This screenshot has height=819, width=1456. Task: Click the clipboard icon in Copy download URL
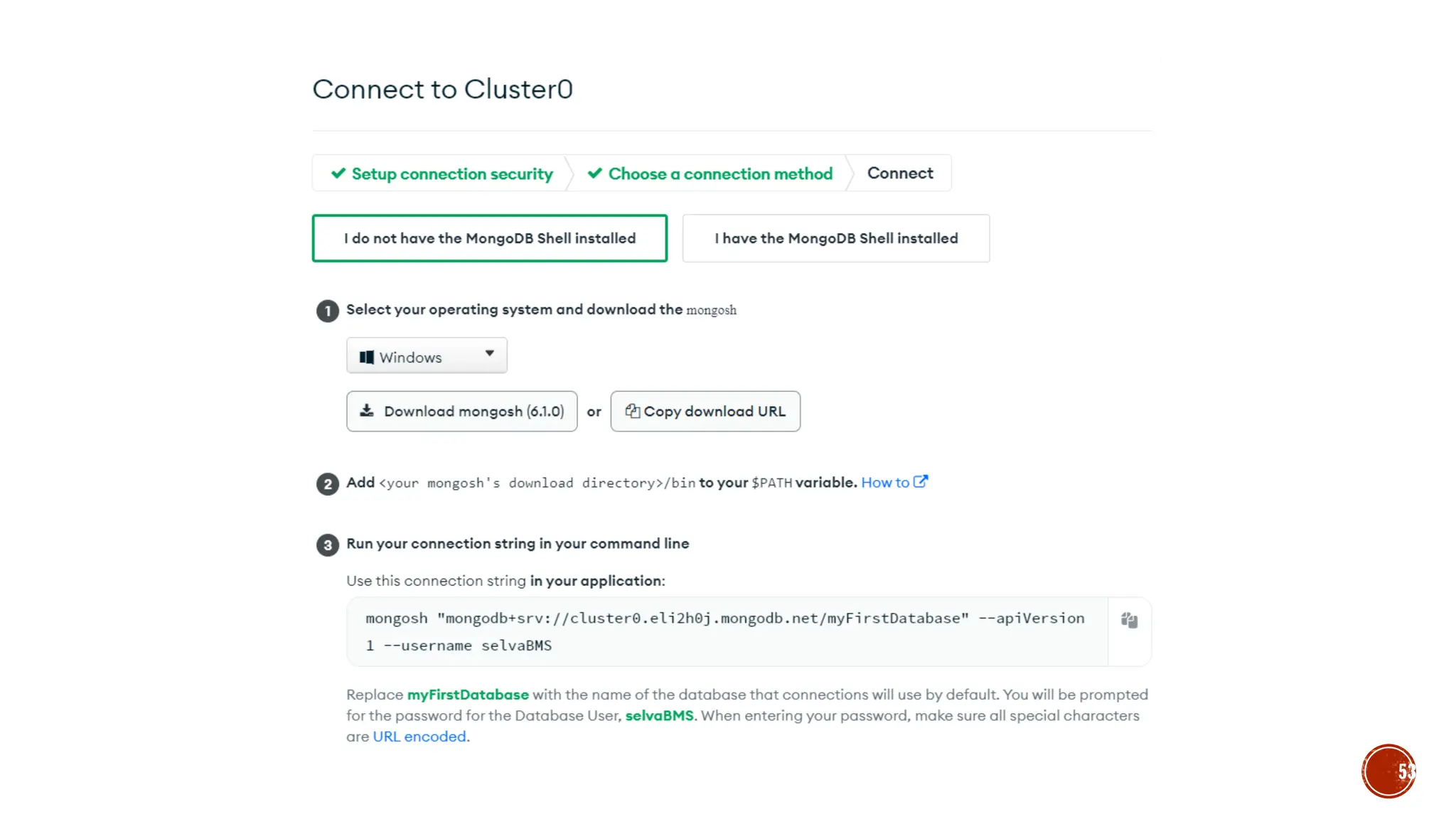pyautogui.click(x=632, y=411)
